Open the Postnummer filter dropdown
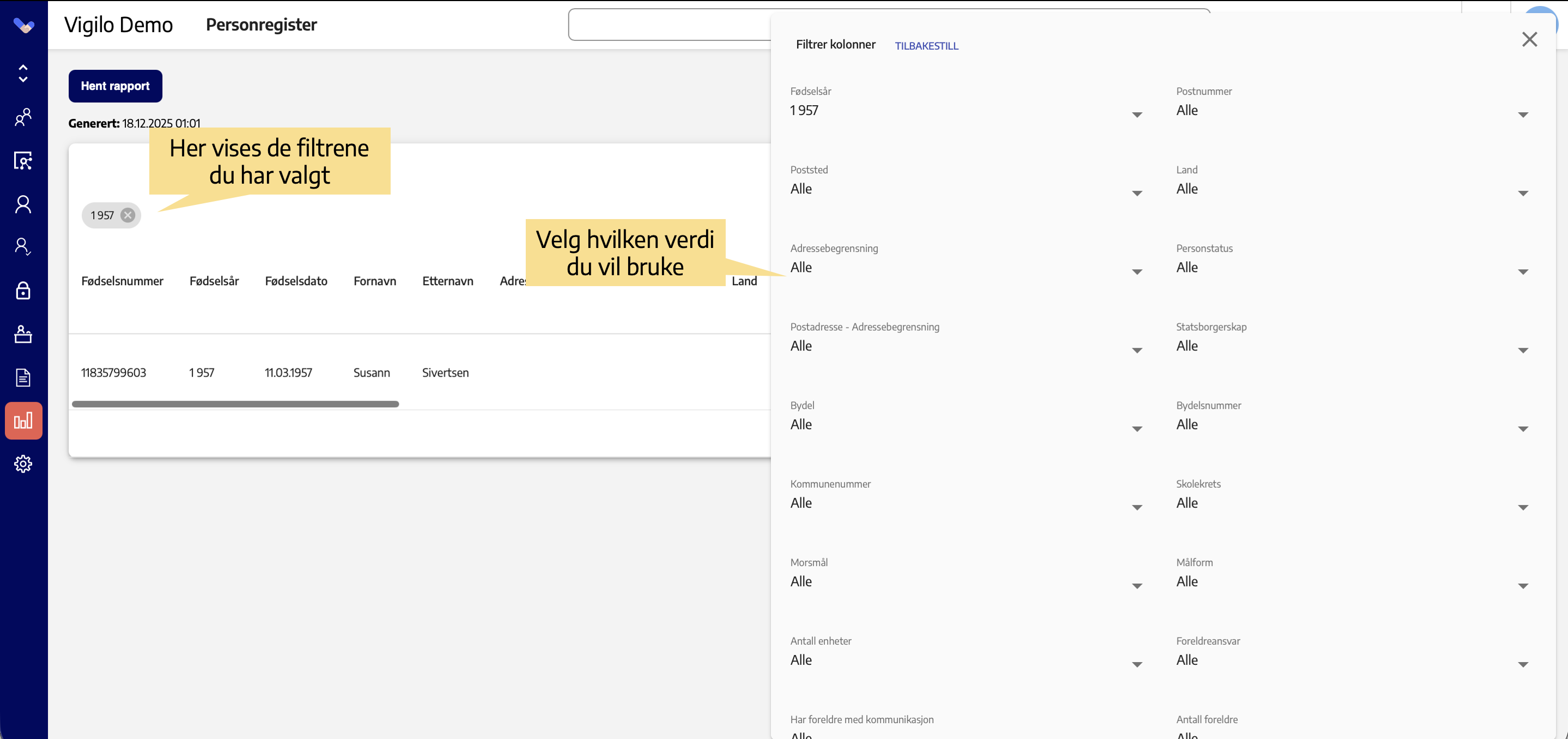The image size is (1568, 739). [1352, 111]
